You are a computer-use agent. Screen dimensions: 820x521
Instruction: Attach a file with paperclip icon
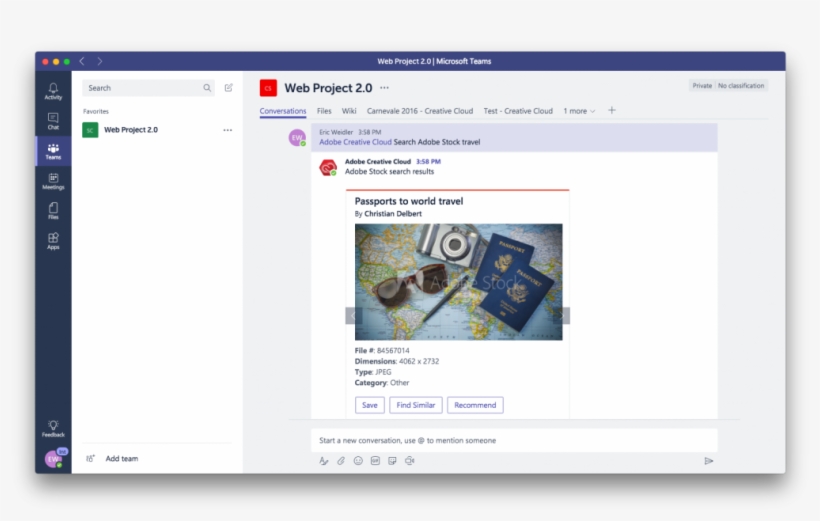[x=340, y=461]
